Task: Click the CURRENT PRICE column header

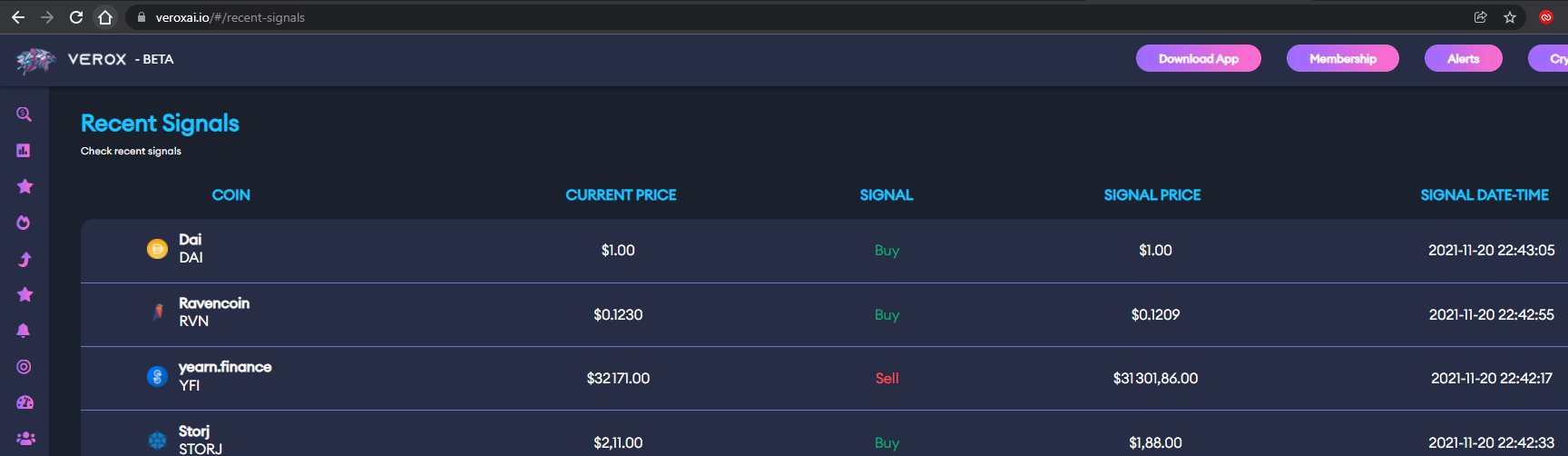Action: coord(621,195)
